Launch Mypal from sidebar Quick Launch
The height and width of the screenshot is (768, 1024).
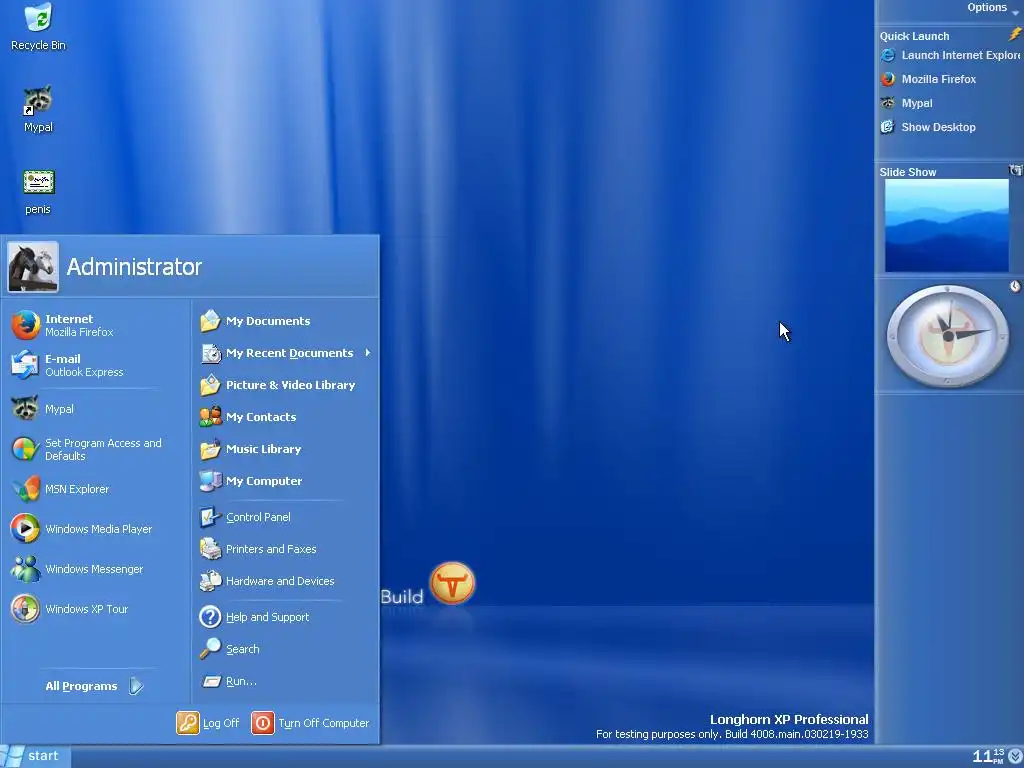(x=906, y=103)
